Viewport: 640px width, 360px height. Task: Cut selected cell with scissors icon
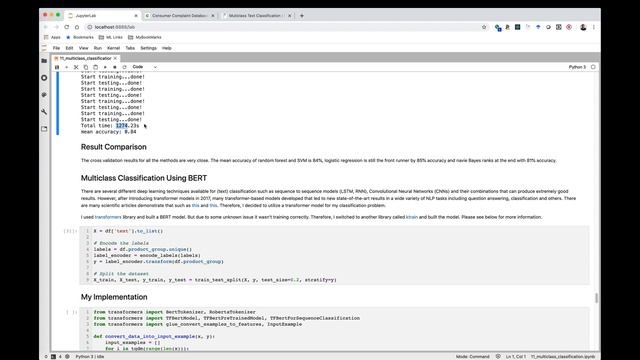76,67
